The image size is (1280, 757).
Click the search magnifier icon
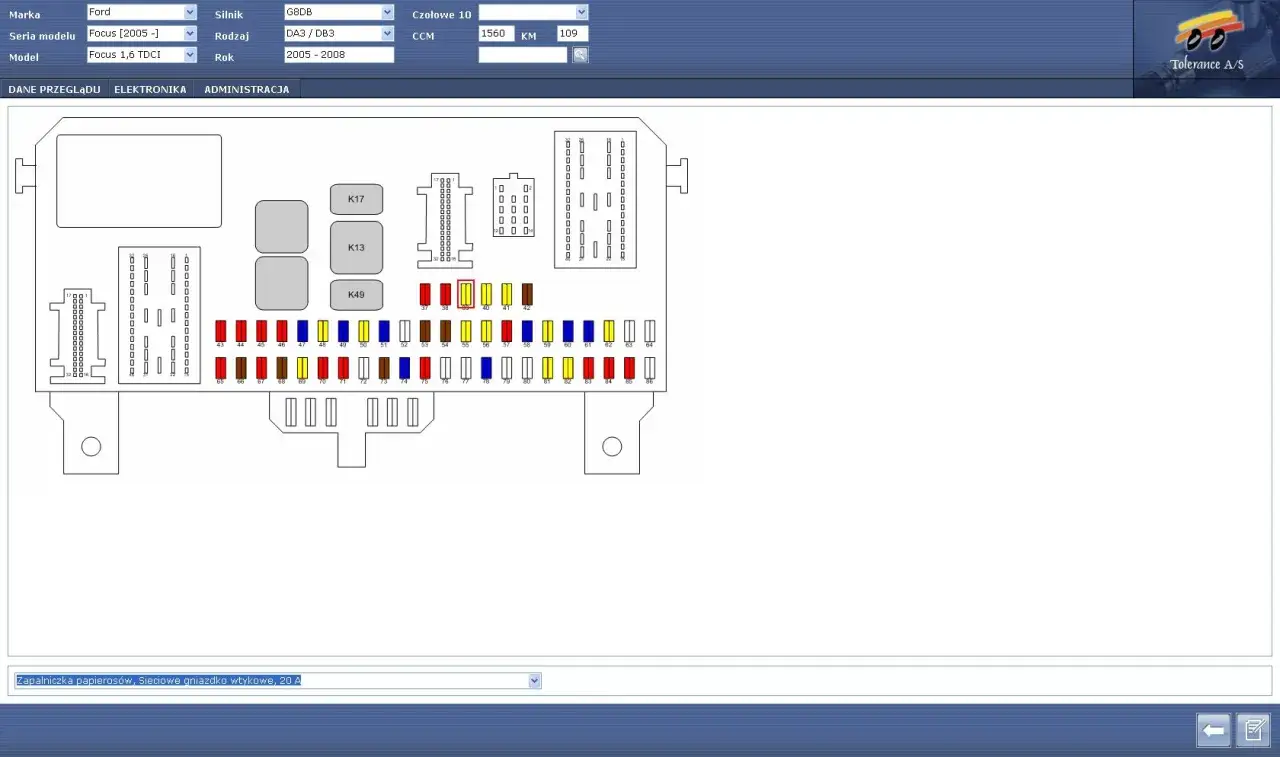(x=580, y=55)
